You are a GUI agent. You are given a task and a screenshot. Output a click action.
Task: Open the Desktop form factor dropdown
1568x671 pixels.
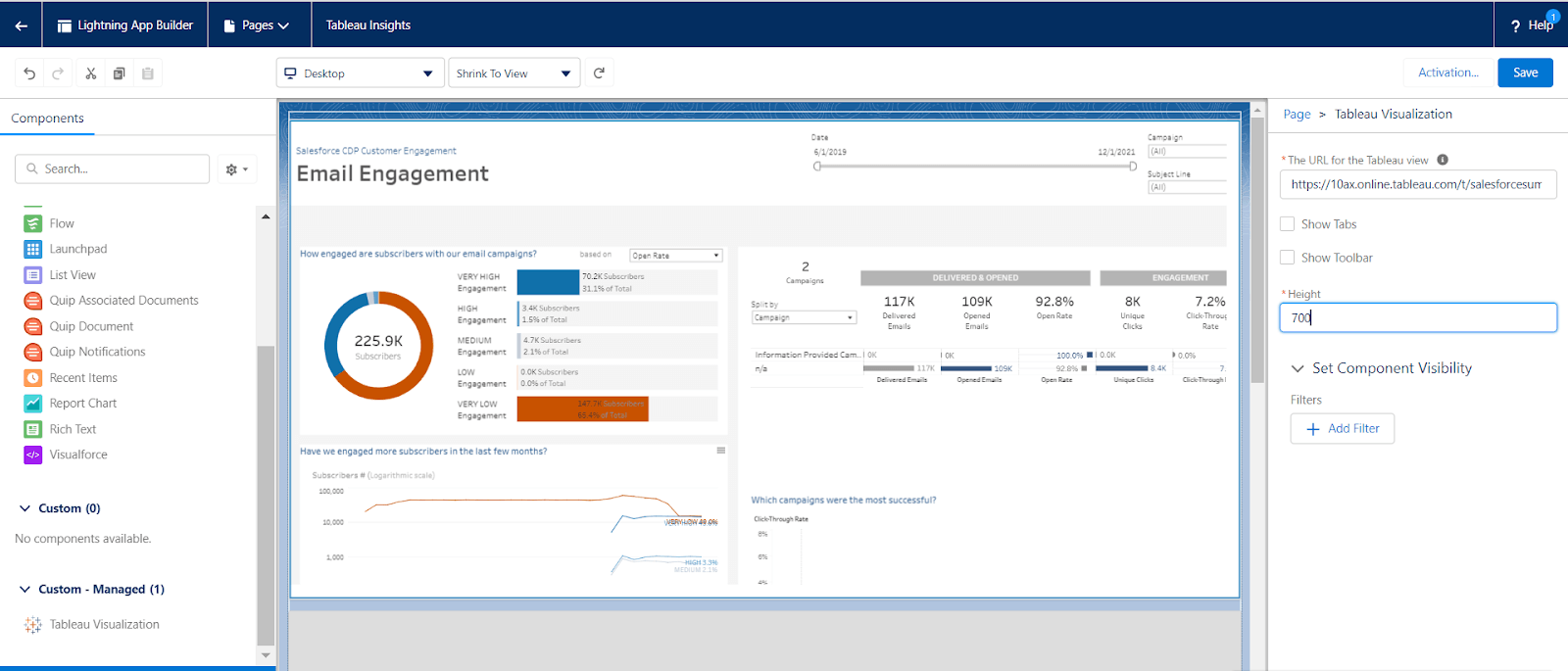(x=360, y=73)
